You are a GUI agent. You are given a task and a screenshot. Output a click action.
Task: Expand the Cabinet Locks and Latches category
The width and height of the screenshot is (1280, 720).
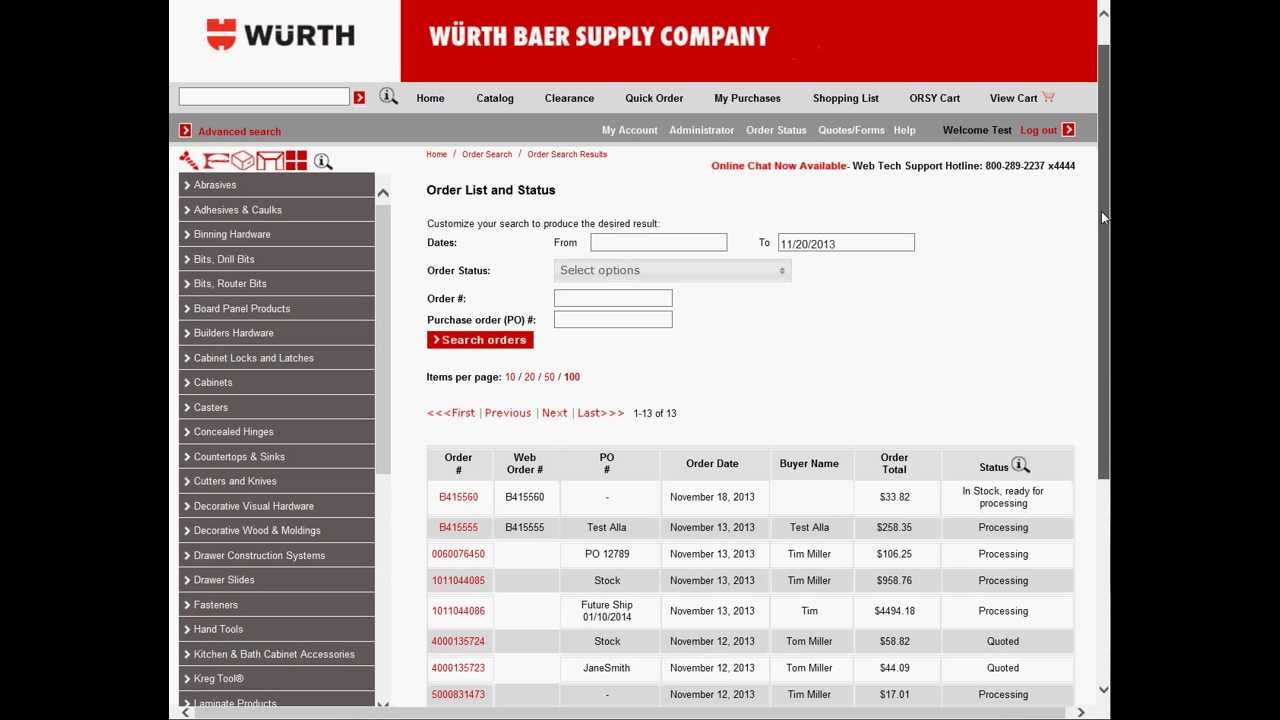276,358
